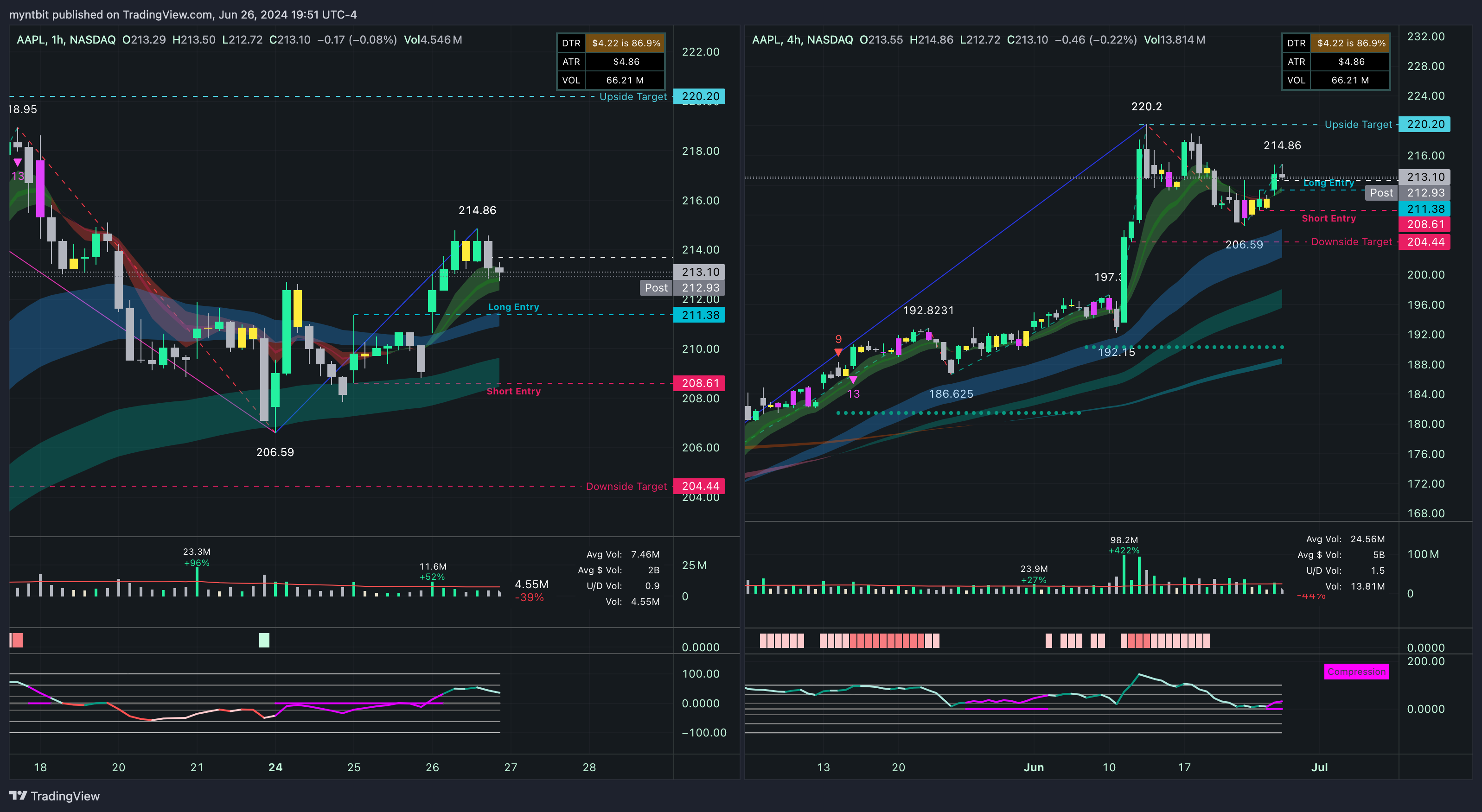Viewport: 1482px width, 812px height.
Task: Click the bold 24 date on the 1h time axis
Action: tap(275, 767)
